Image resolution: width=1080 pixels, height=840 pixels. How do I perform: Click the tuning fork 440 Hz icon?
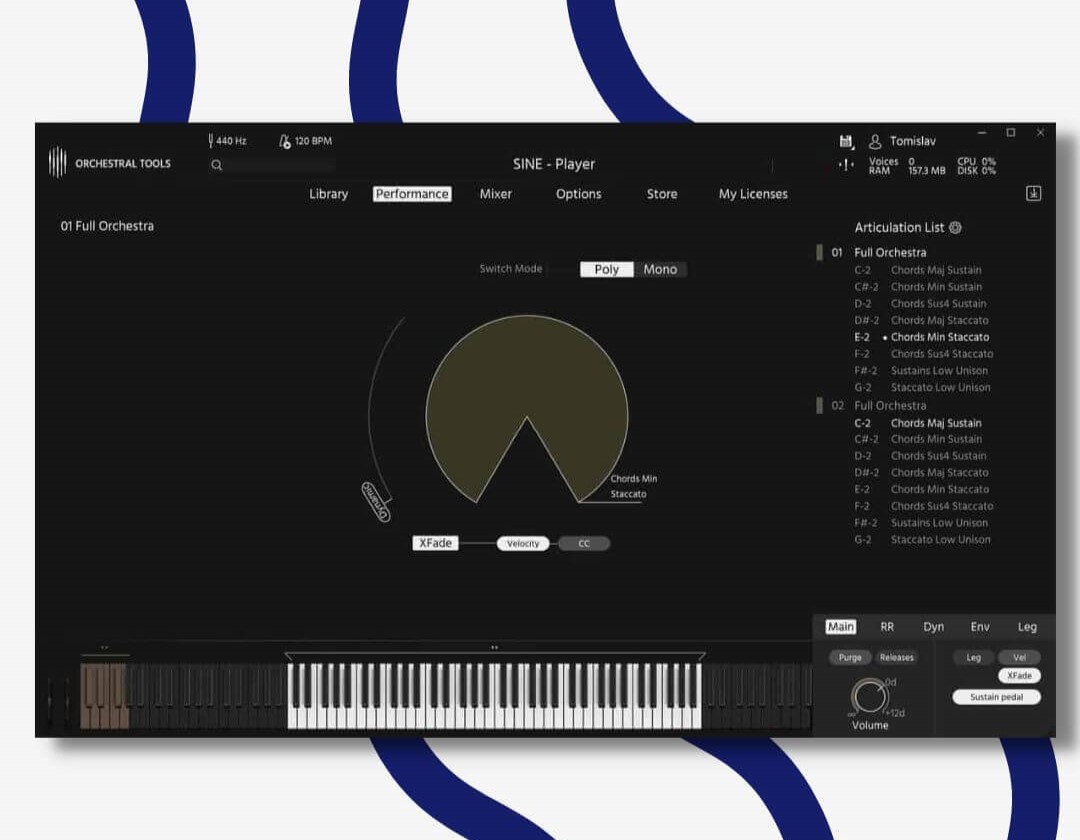211,141
